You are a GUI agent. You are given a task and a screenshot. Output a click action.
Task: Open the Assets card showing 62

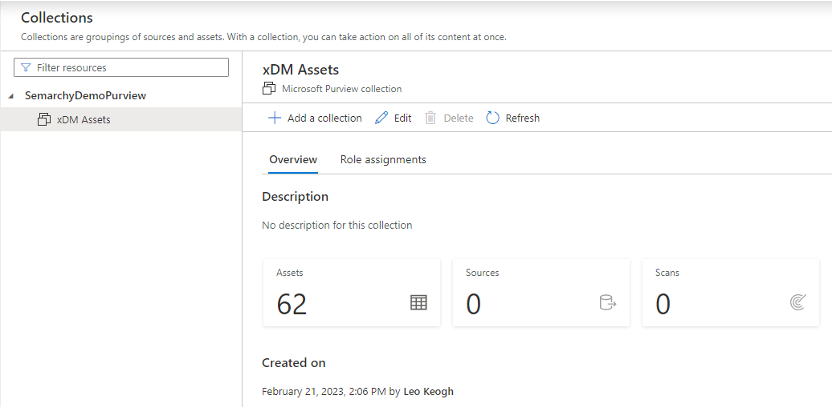coord(351,292)
